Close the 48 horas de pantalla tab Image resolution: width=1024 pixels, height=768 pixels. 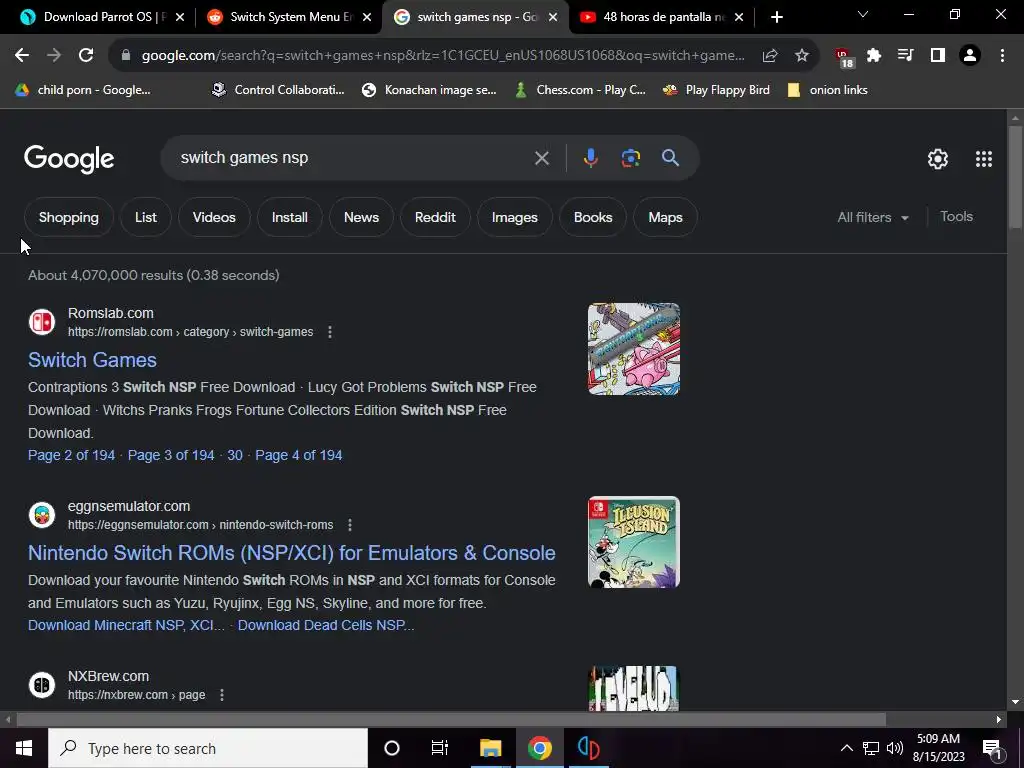click(x=739, y=17)
